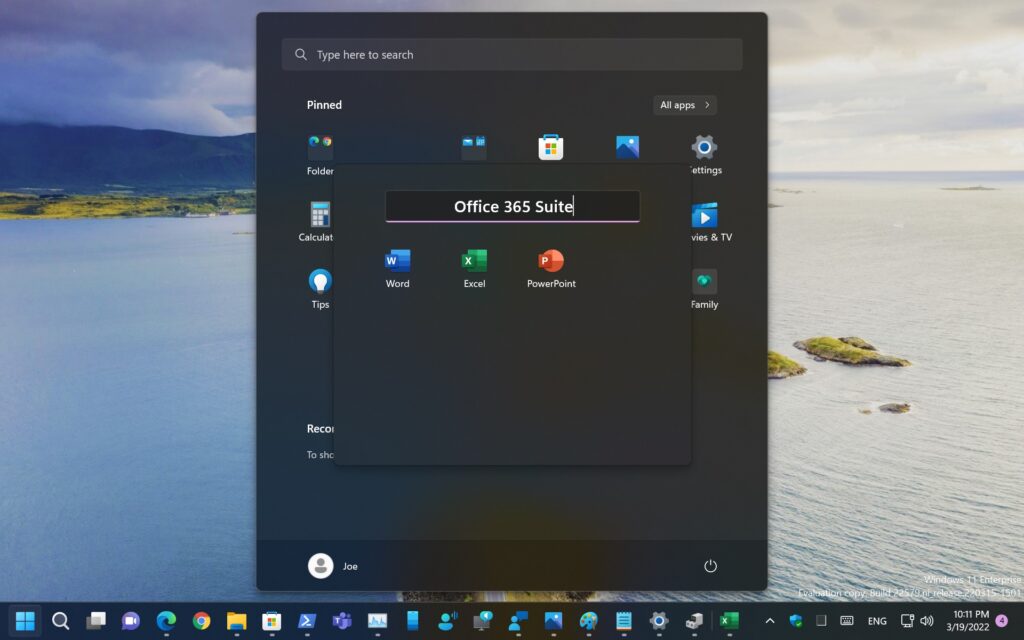Open the Joe user account menu
The width and height of the screenshot is (1024, 640).
point(333,566)
